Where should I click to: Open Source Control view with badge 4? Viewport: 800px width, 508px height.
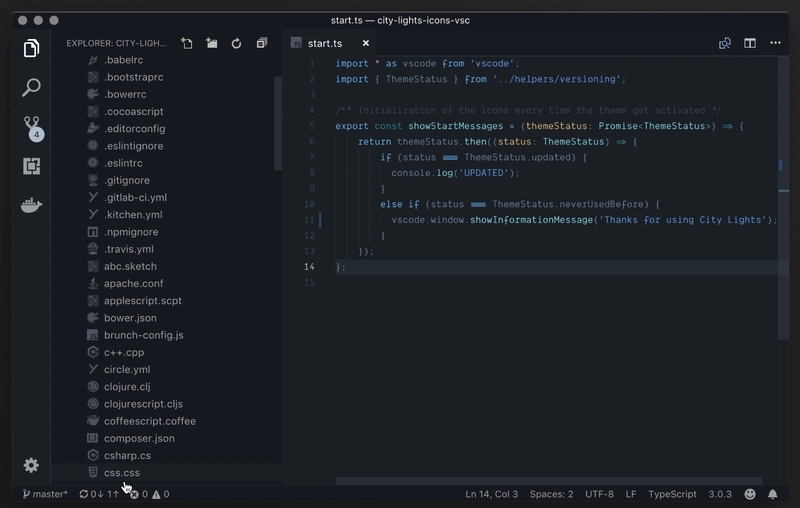tap(33, 128)
